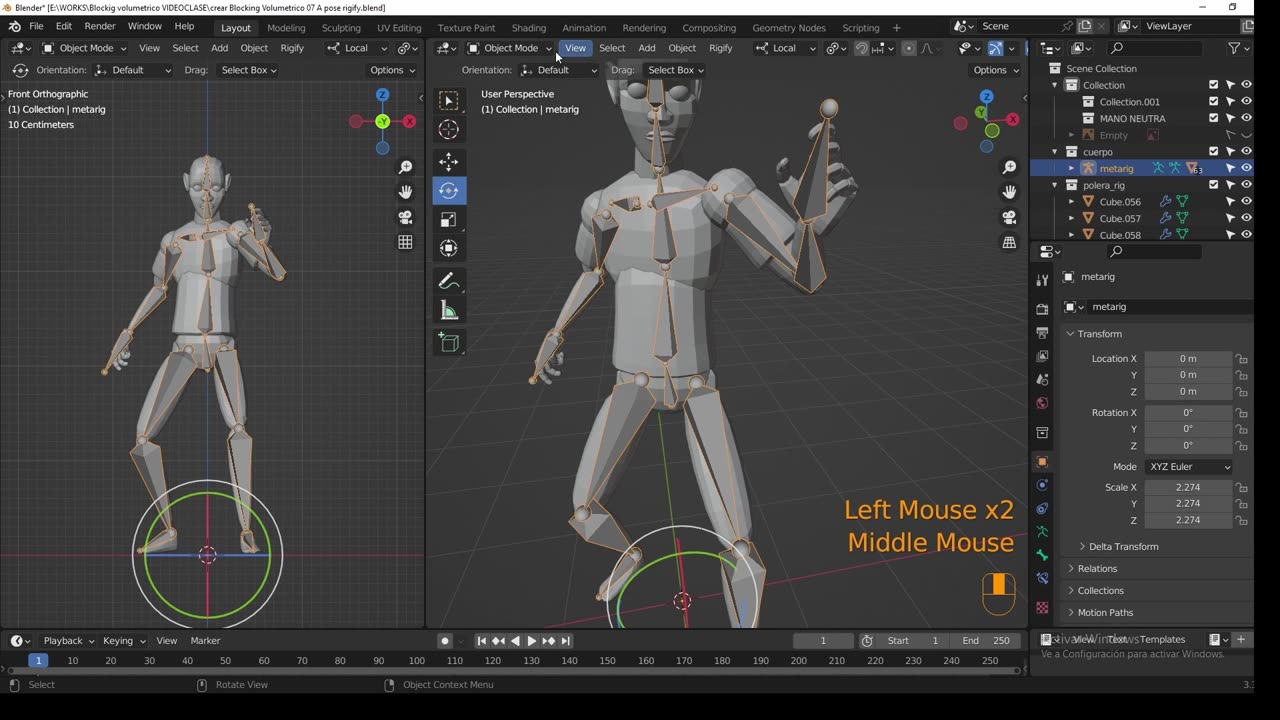This screenshot has height=720, width=1280.
Task: Select the current frame 1 marker
Action: pos(38,660)
